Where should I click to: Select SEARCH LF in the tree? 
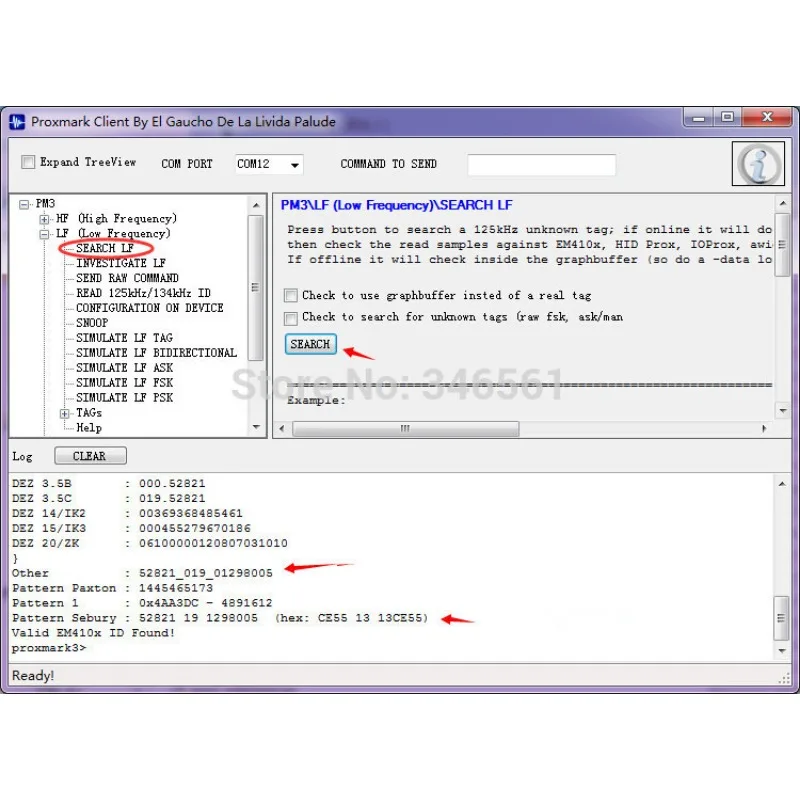tap(105, 248)
